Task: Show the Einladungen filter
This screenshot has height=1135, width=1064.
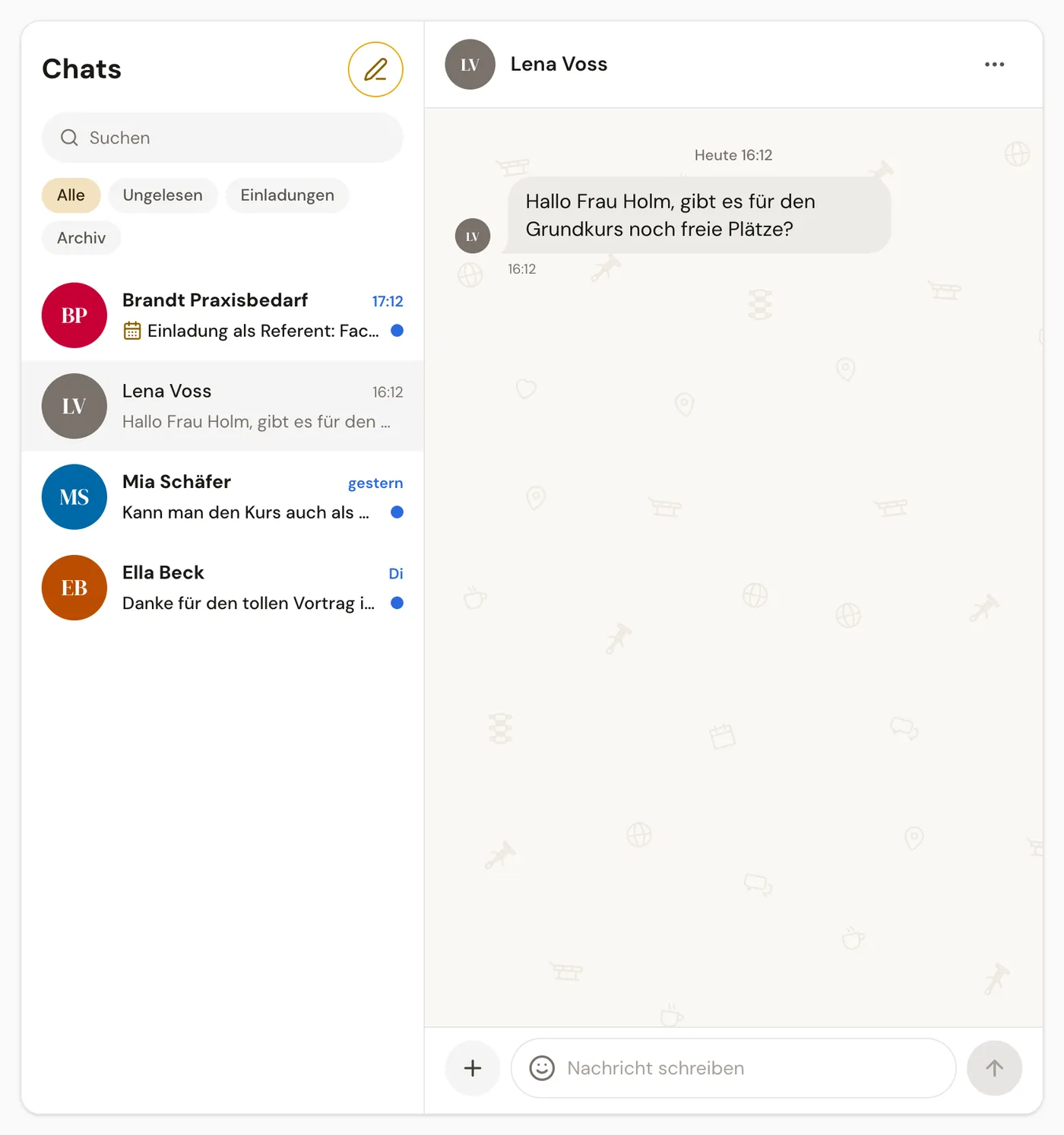Action: coord(287,195)
